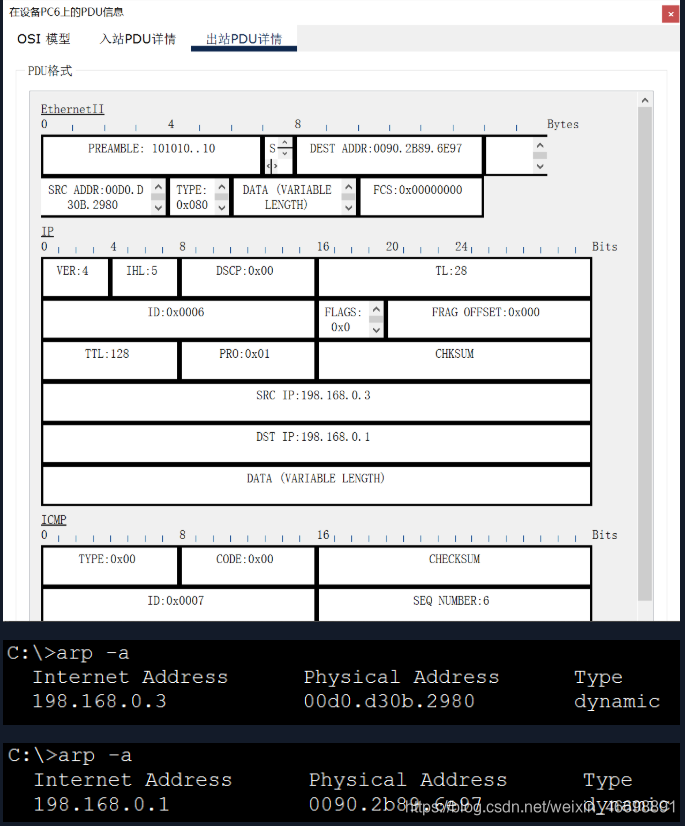Click 198.168.0.3 in first arp output

click(x=100, y=701)
